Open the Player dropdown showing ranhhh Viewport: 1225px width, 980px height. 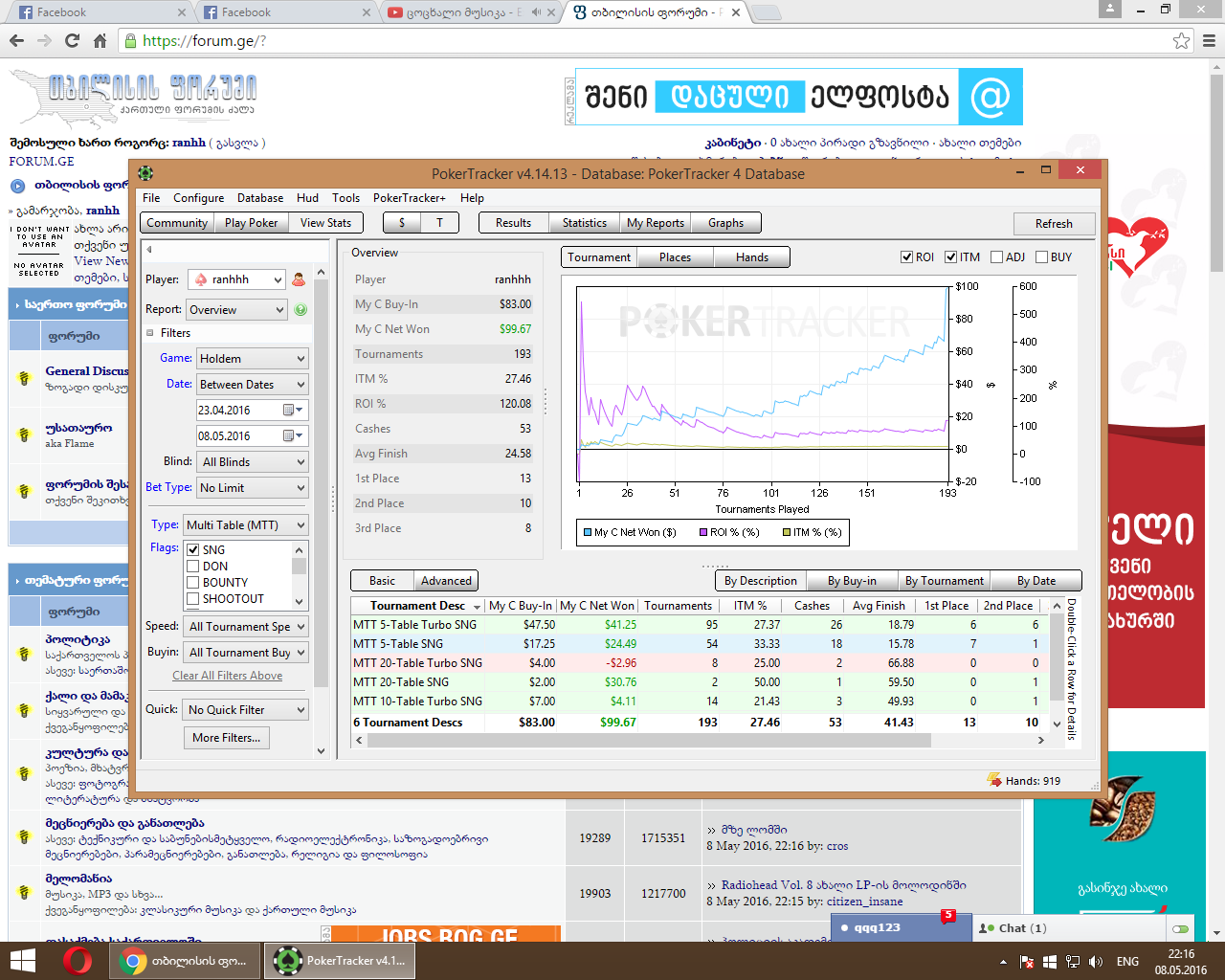236,279
